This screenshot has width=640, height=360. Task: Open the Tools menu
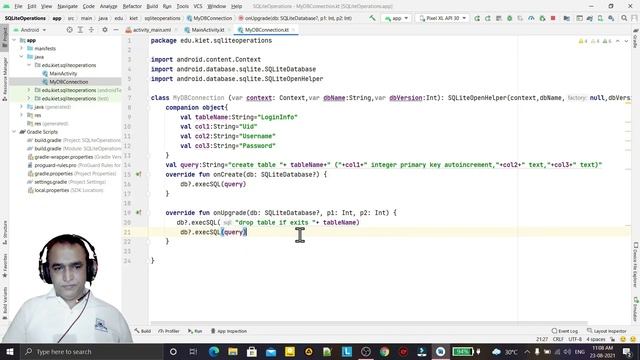pyautogui.click(x=182, y=6)
